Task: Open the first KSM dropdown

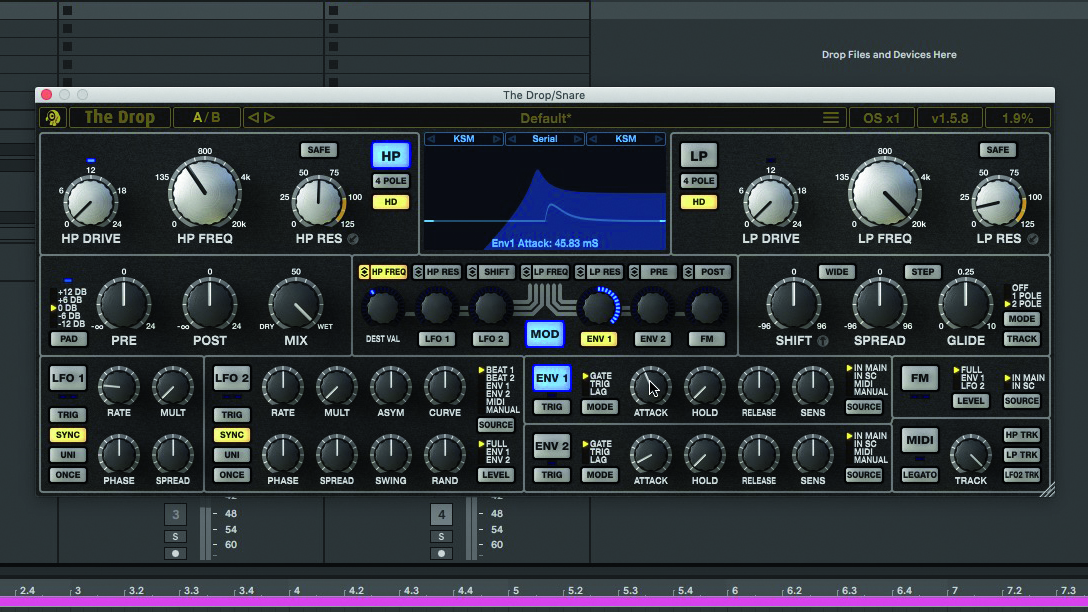Action: pyautogui.click(x=464, y=139)
